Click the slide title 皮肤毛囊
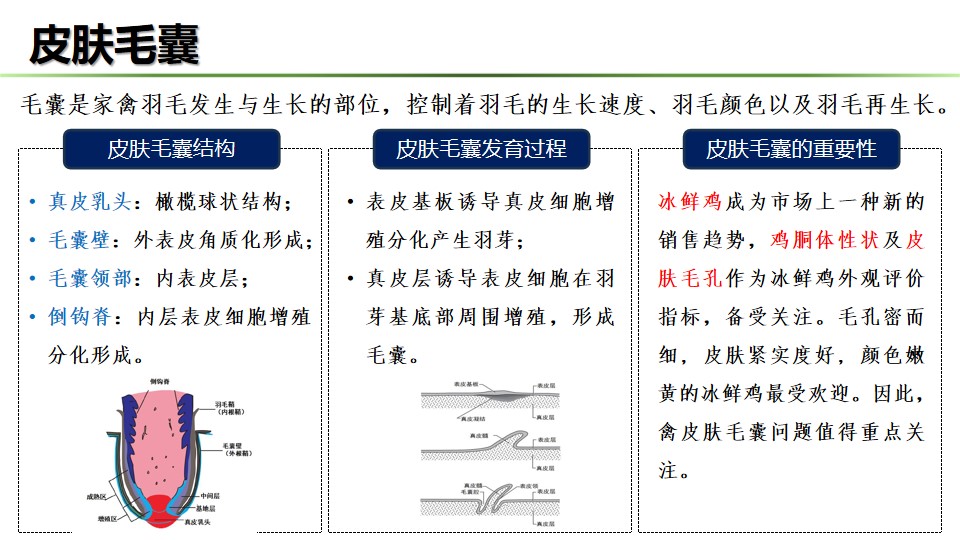Screen dimensions: 960x540 tap(114, 44)
